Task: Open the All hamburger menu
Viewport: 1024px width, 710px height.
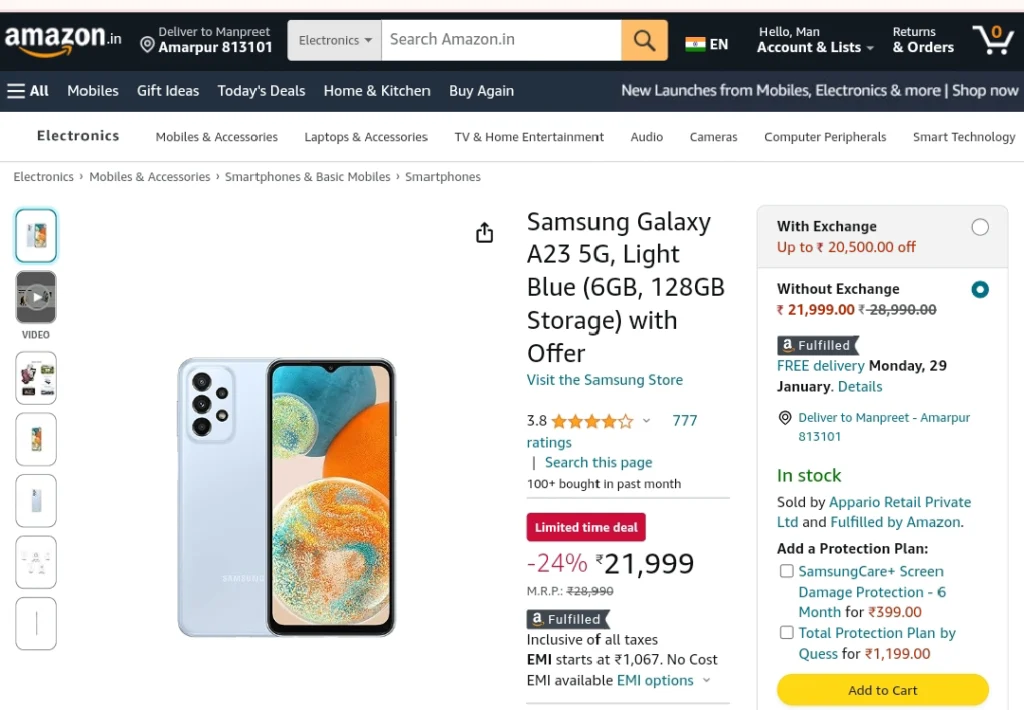Action: coord(28,91)
